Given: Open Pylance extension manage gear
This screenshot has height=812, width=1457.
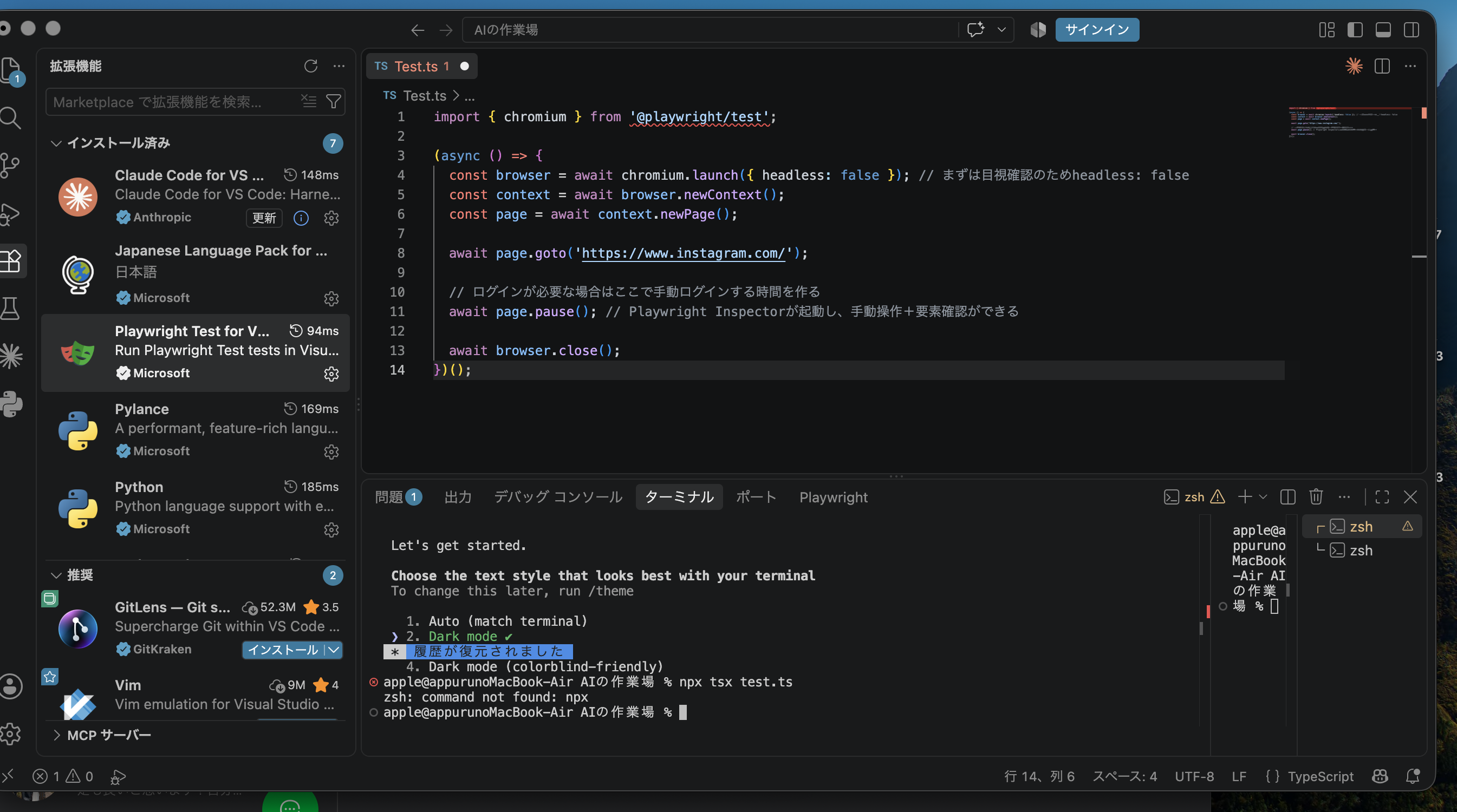Looking at the screenshot, I should pos(331,451).
